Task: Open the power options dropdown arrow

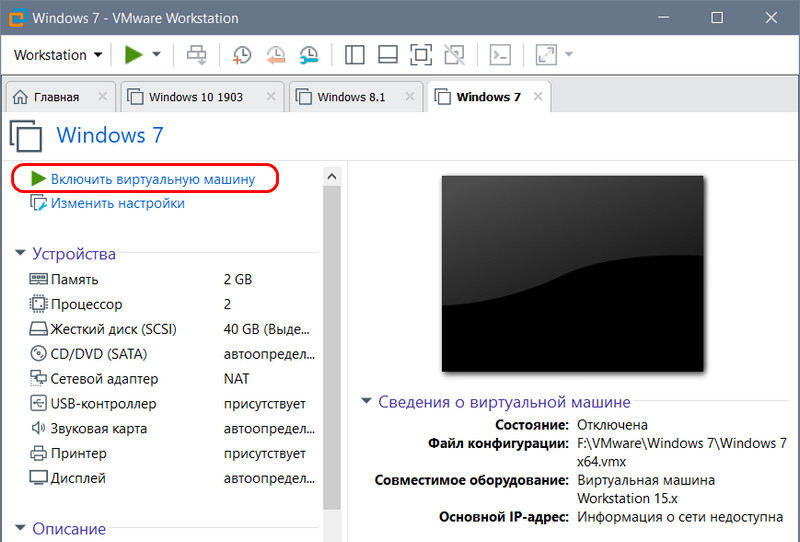Action: pos(157,55)
